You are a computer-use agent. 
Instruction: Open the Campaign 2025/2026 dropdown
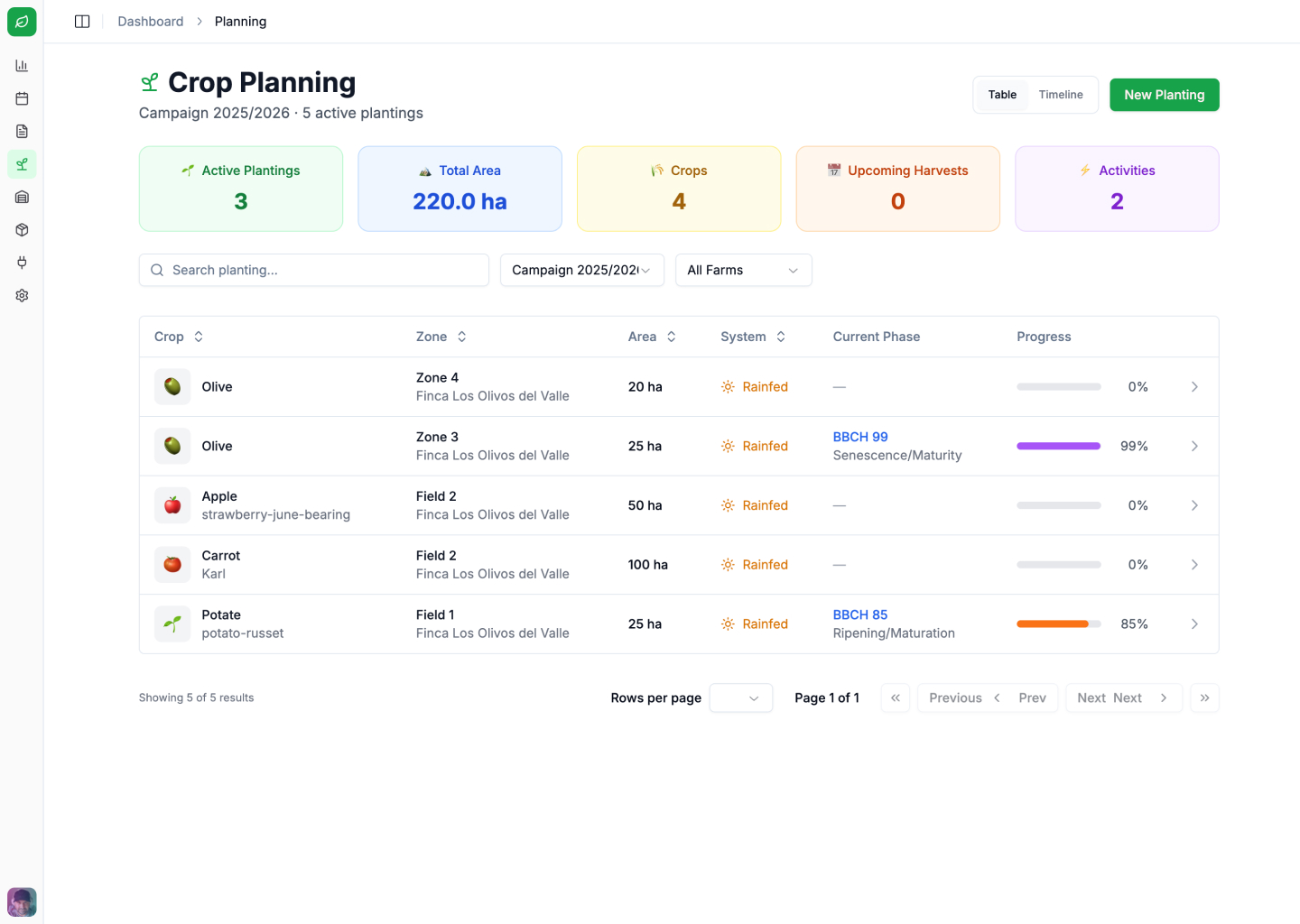(581, 270)
